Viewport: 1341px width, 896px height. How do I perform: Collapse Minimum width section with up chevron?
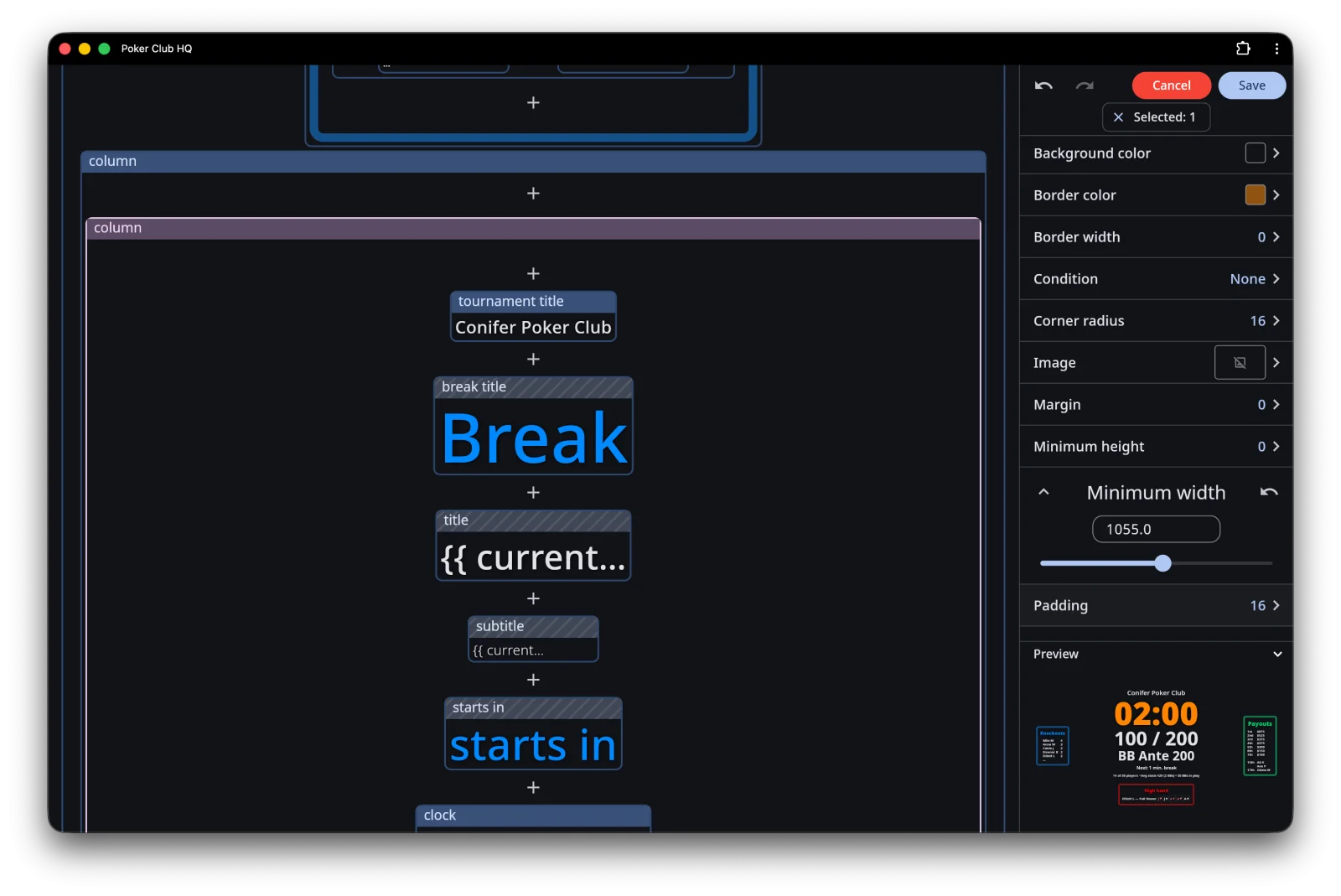point(1043,492)
